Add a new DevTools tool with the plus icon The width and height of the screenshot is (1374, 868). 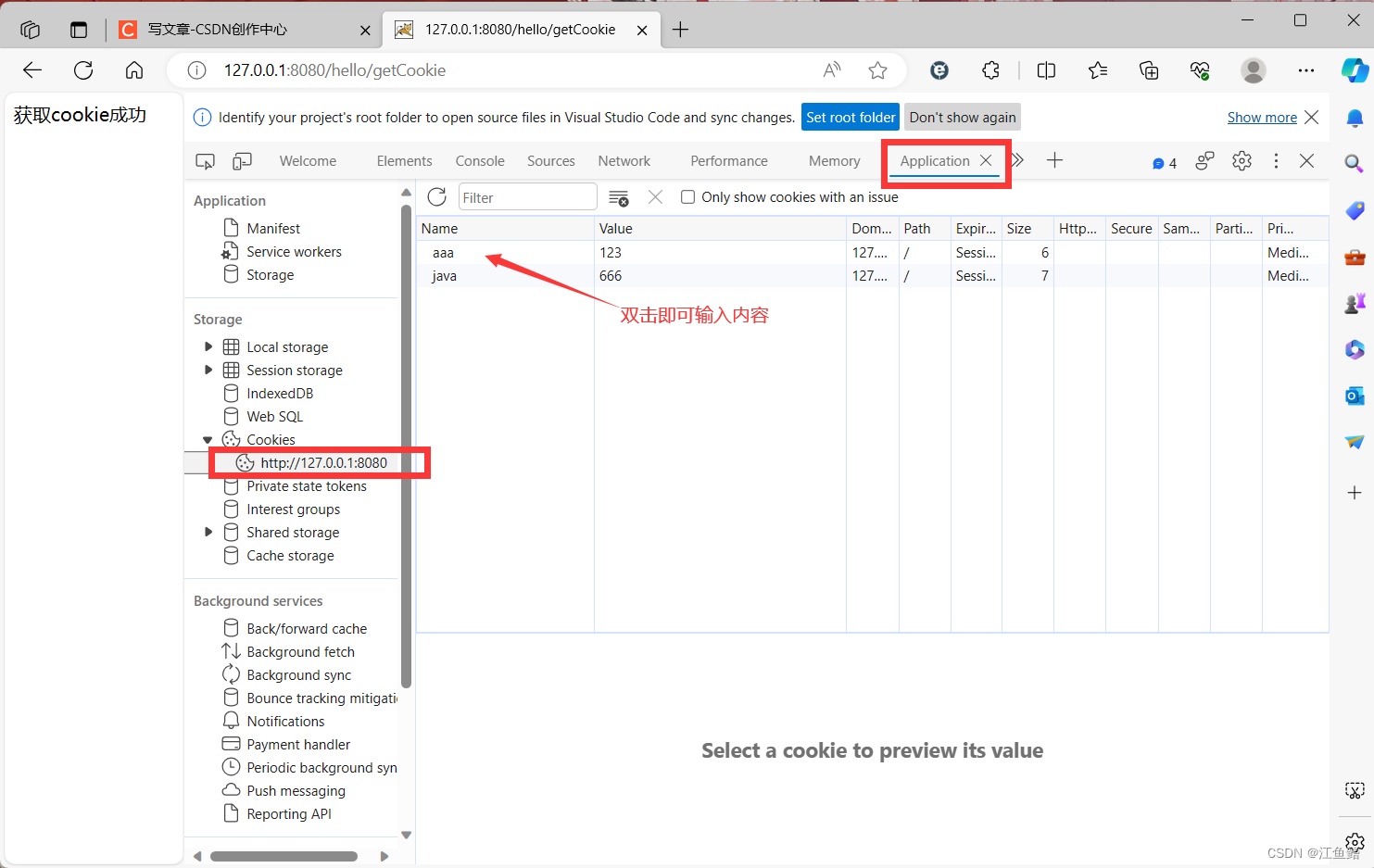point(1054,160)
